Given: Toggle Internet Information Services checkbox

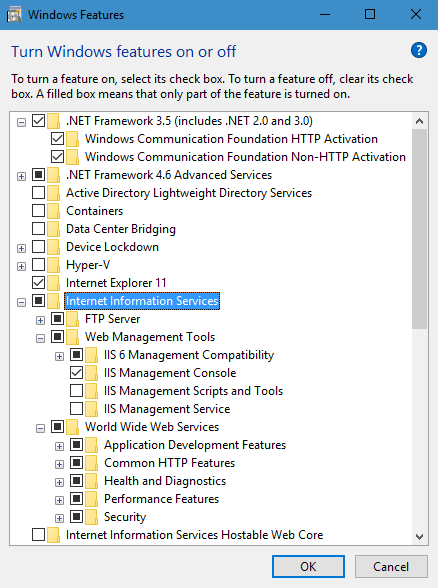Looking at the screenshot, I should tap(38, 301).
